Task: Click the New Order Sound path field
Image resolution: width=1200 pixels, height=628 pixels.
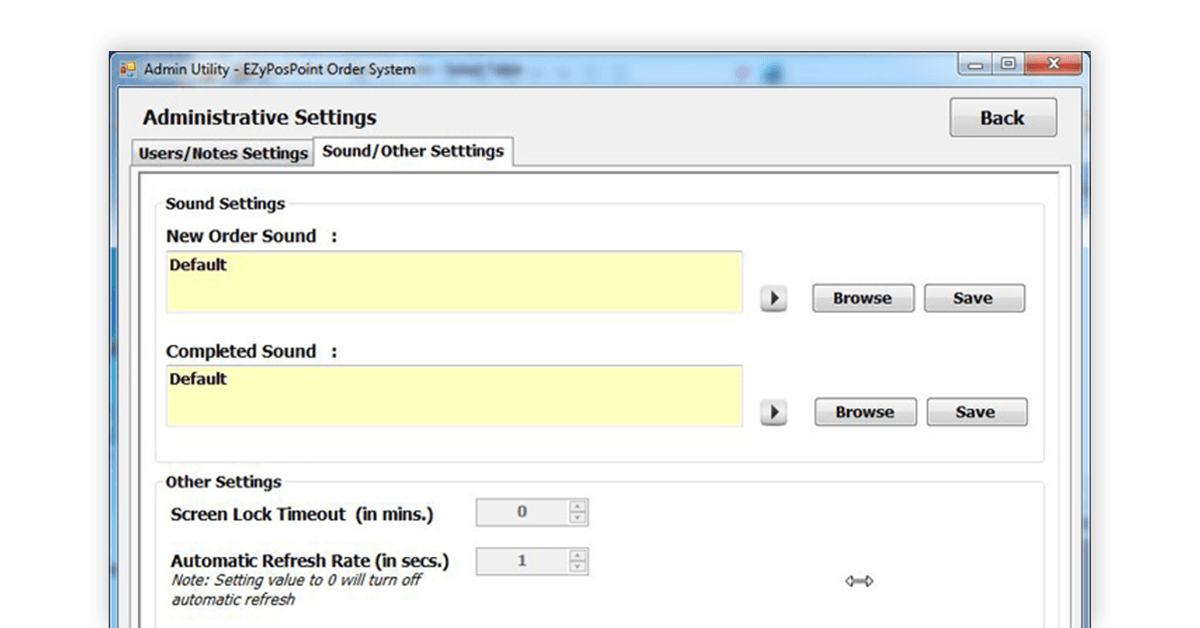Action: tap(454, 282)
